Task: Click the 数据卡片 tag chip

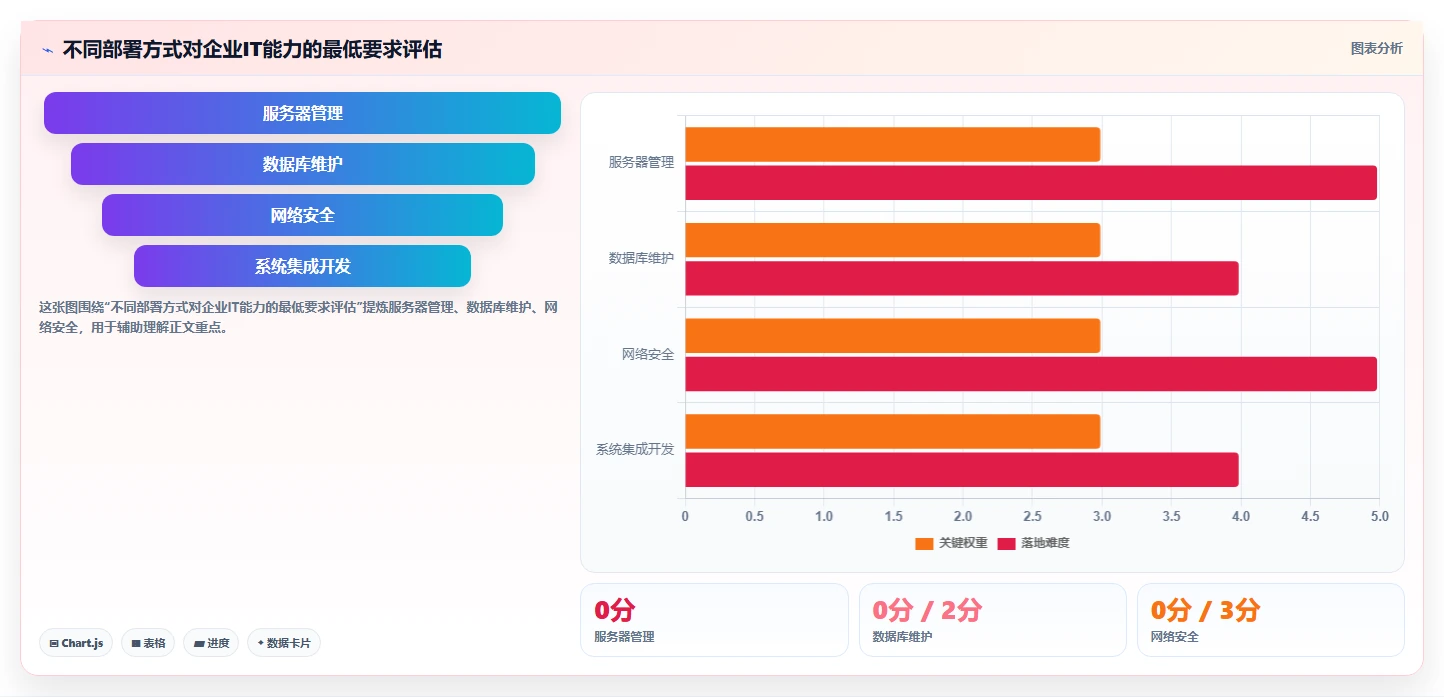Action: coord(284,643)
